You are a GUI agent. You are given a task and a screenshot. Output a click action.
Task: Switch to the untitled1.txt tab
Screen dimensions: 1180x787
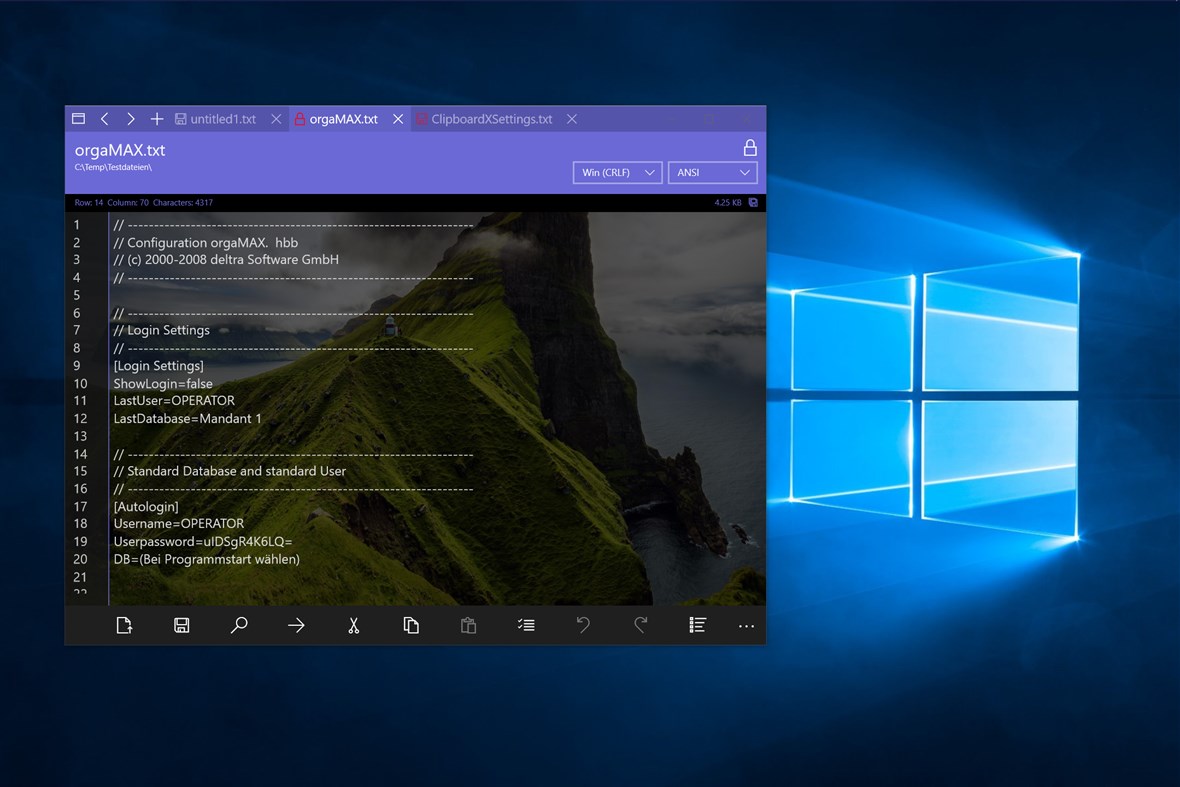pos(222,118)
